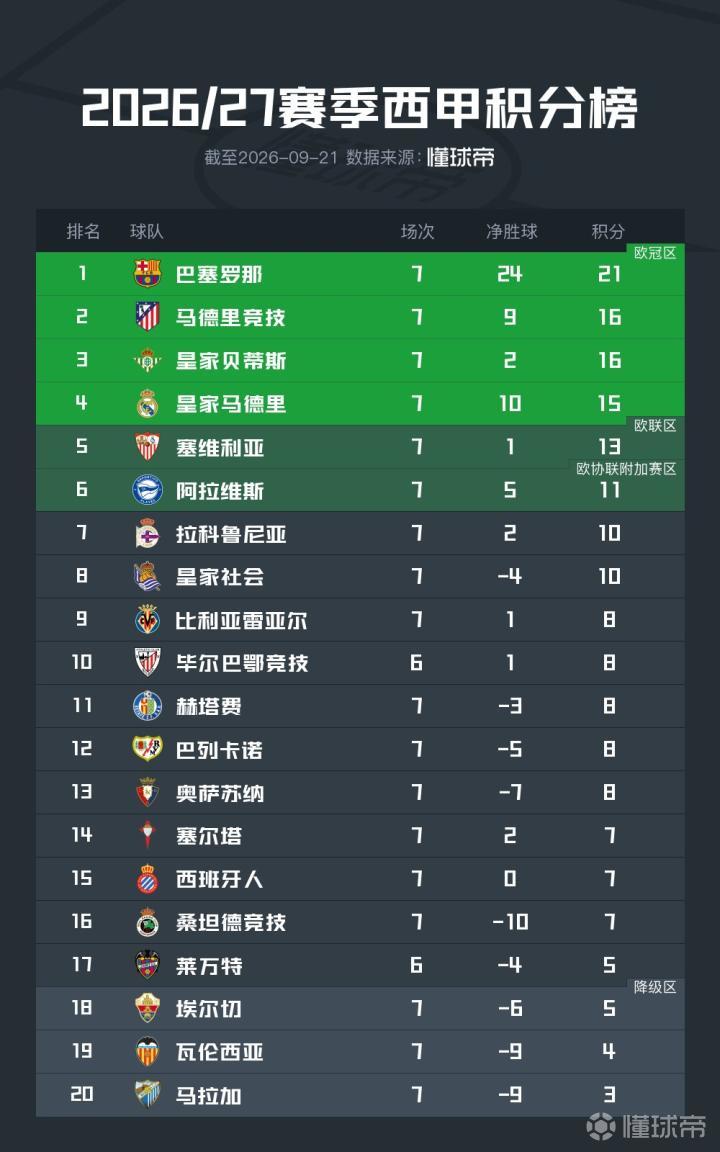This screenshot has width=720, height=1152.
Task: Click the Málaga club crest
Action: (148, 1095)
